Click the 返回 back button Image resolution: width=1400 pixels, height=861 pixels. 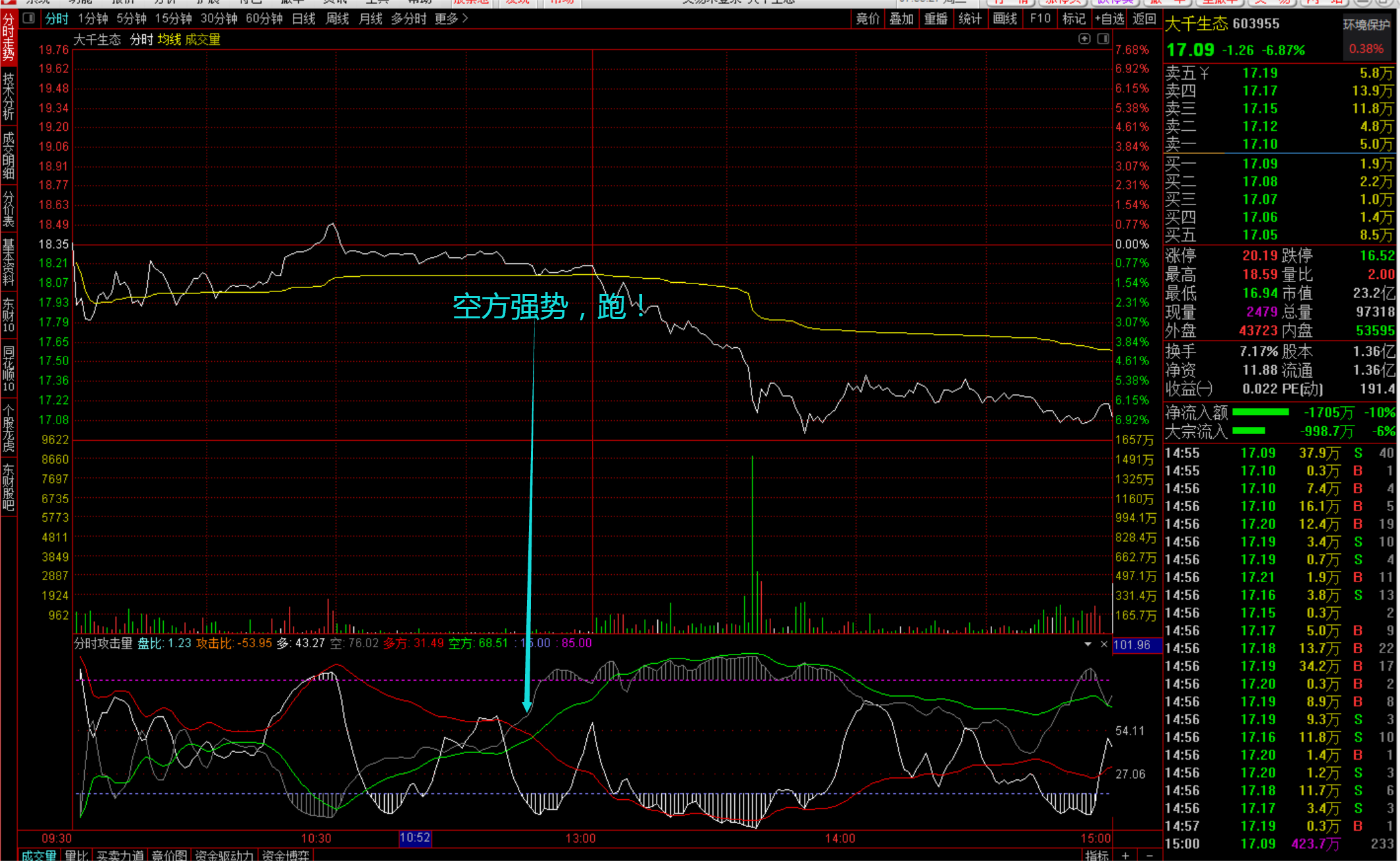click(1144, 18)
